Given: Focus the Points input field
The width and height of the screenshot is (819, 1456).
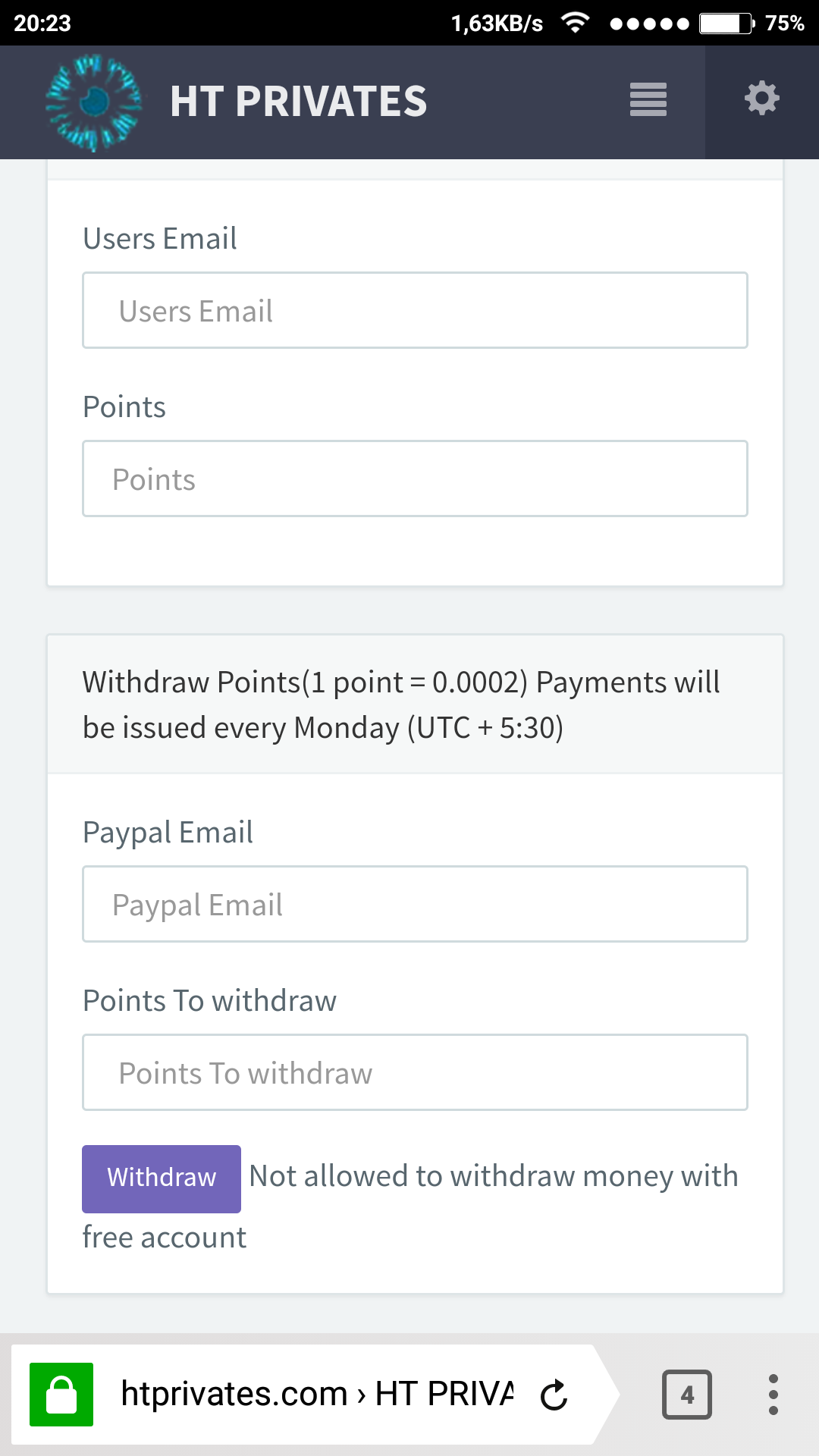Looking at the screenshot, I should pos(415,479).
